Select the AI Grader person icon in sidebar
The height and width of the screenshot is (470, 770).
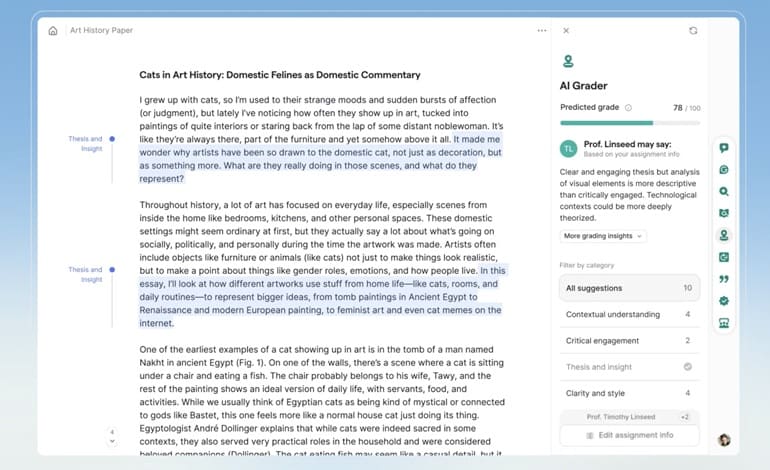tap(724, 235)
